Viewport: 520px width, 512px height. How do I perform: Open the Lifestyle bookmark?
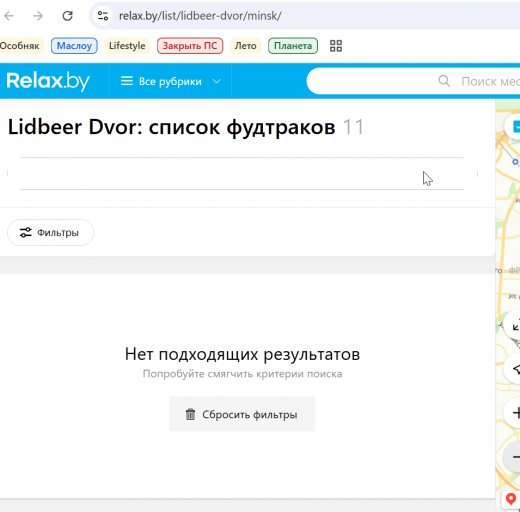[x=127, y=46]
